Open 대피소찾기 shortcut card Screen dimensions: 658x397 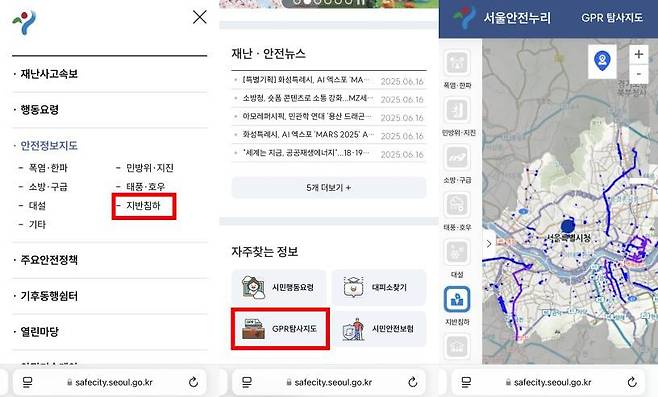pyautogui.click(x=379, y=287)
